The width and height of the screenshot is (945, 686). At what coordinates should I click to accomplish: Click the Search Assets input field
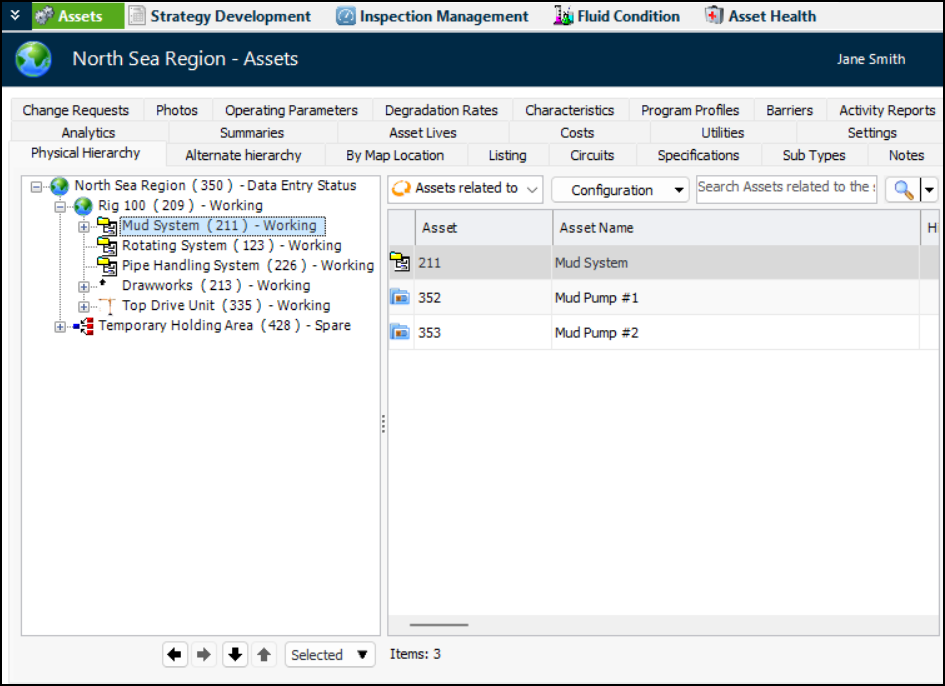coord(785,187)
